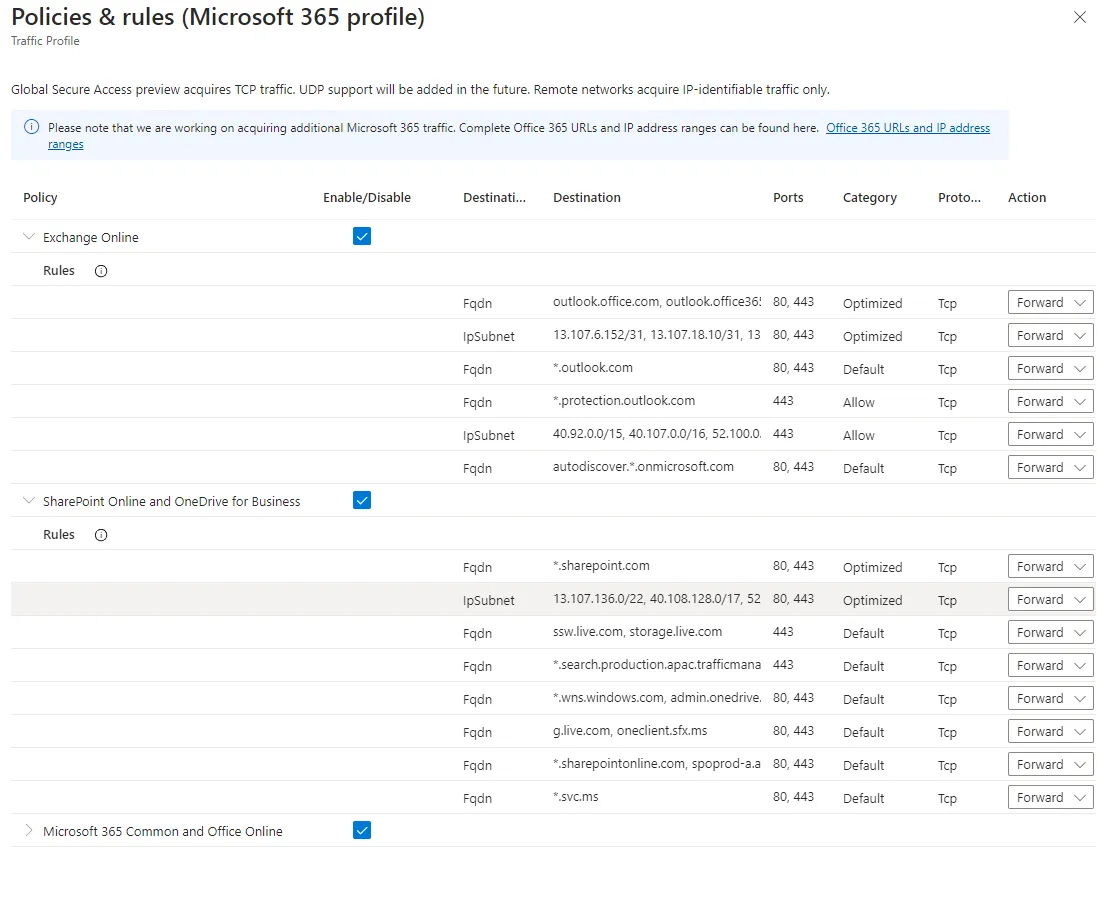The height and width of the screenshot is (902, 1107).
Task: Expand the Microsoft 365 Common and Office Online group
Action: 29,831
